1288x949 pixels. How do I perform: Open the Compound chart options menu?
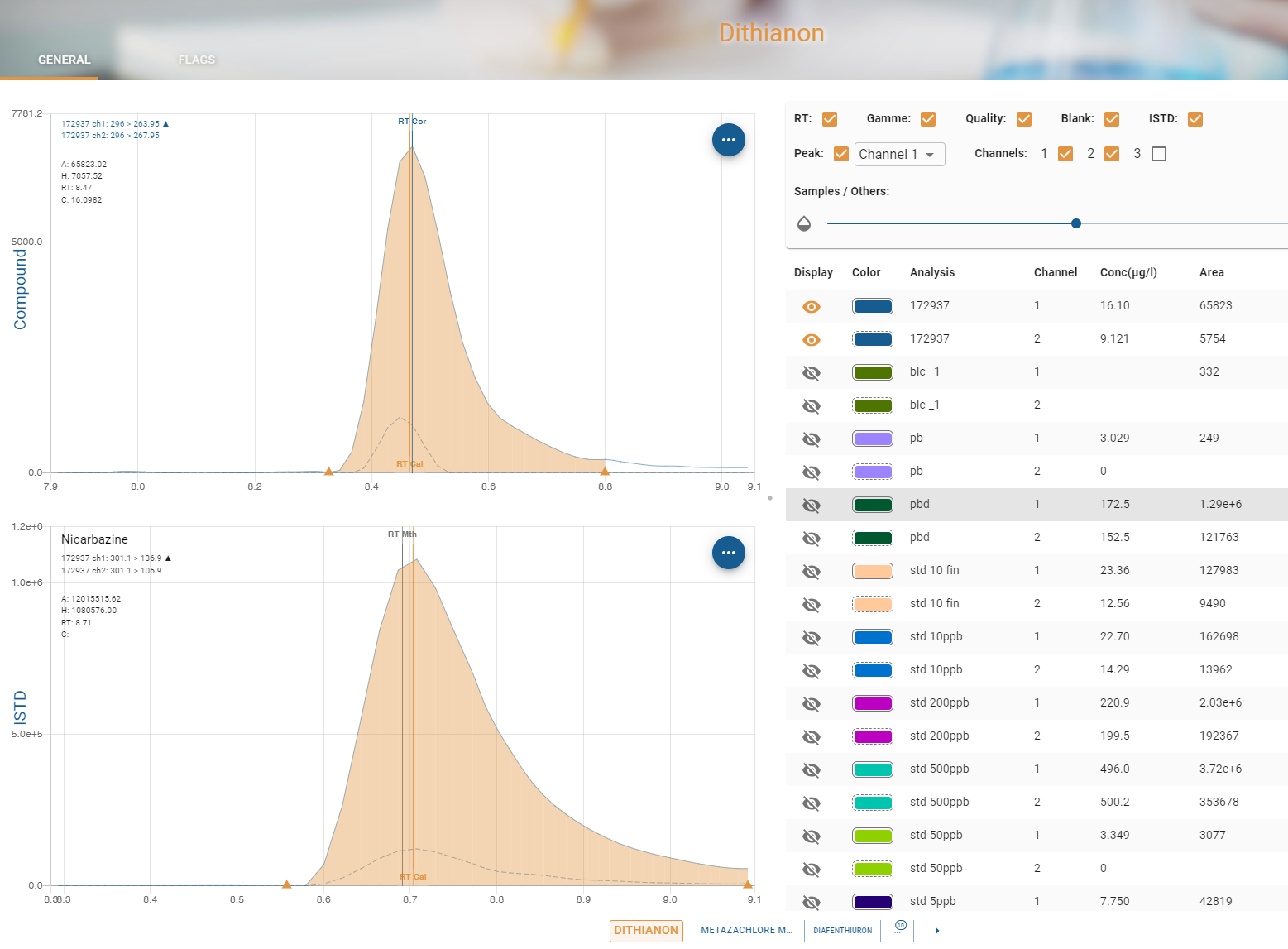pos(728,140)
